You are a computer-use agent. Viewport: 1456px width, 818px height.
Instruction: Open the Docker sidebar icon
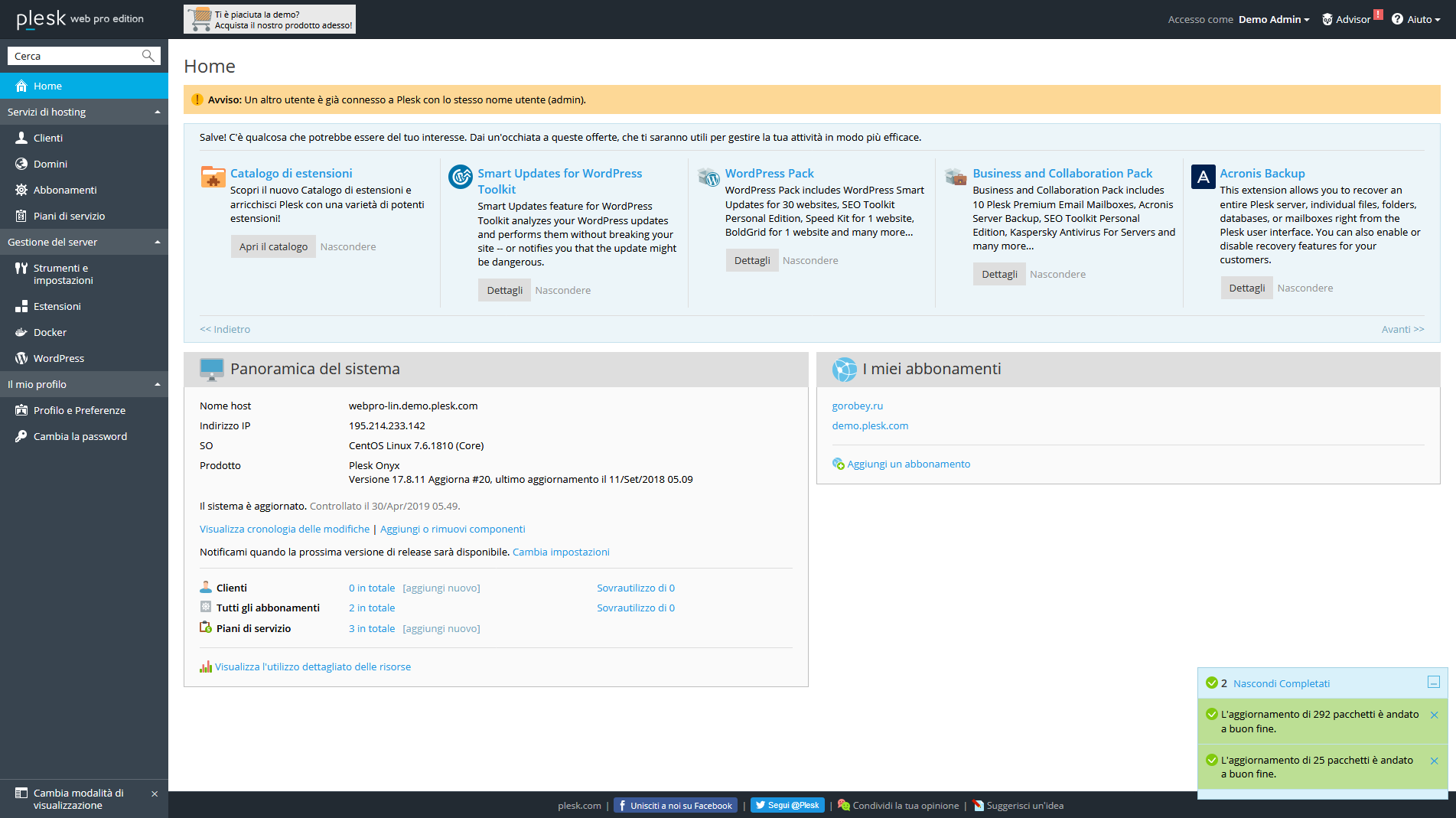click(x=21, y=332)
